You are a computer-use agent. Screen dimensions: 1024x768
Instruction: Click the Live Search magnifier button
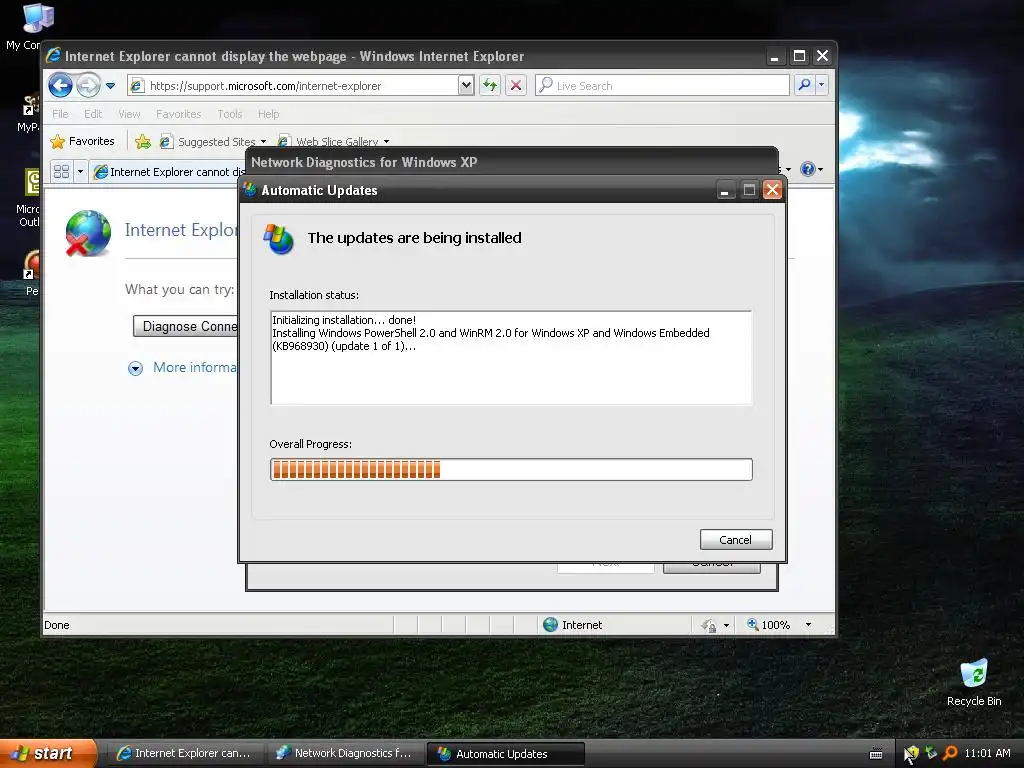(805, 85)
